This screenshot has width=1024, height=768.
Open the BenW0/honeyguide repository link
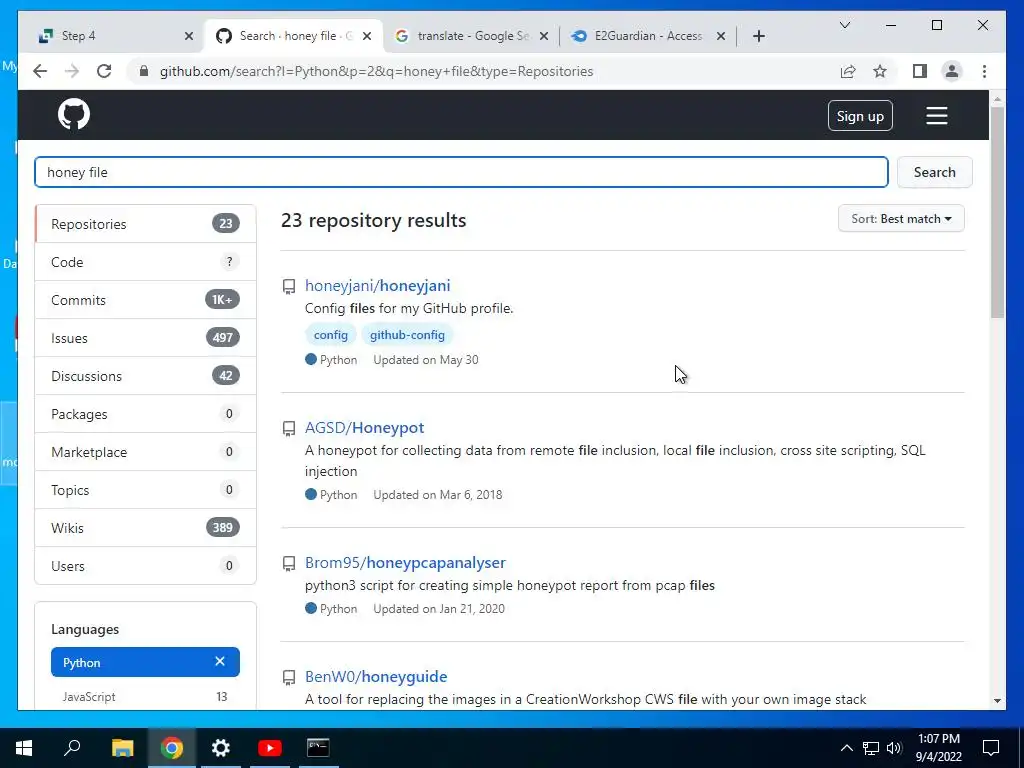pos(376,677)
